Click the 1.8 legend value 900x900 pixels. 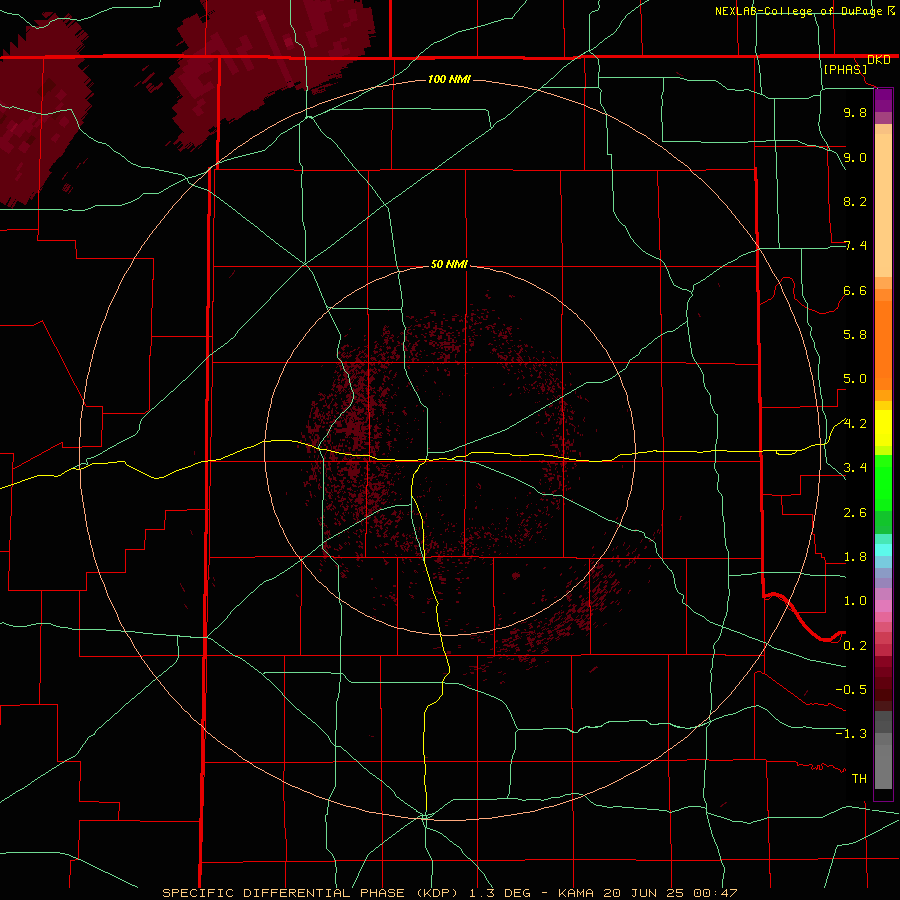tap(855, 557)
